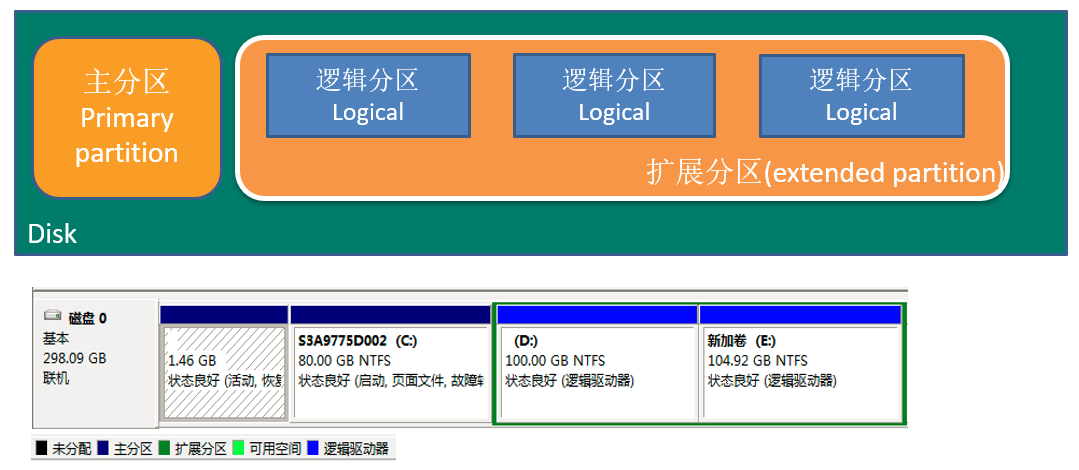1079x470 pixels.
Task: Select the S3A9775D002 (C:) partition
Action: tap(389, 372)
